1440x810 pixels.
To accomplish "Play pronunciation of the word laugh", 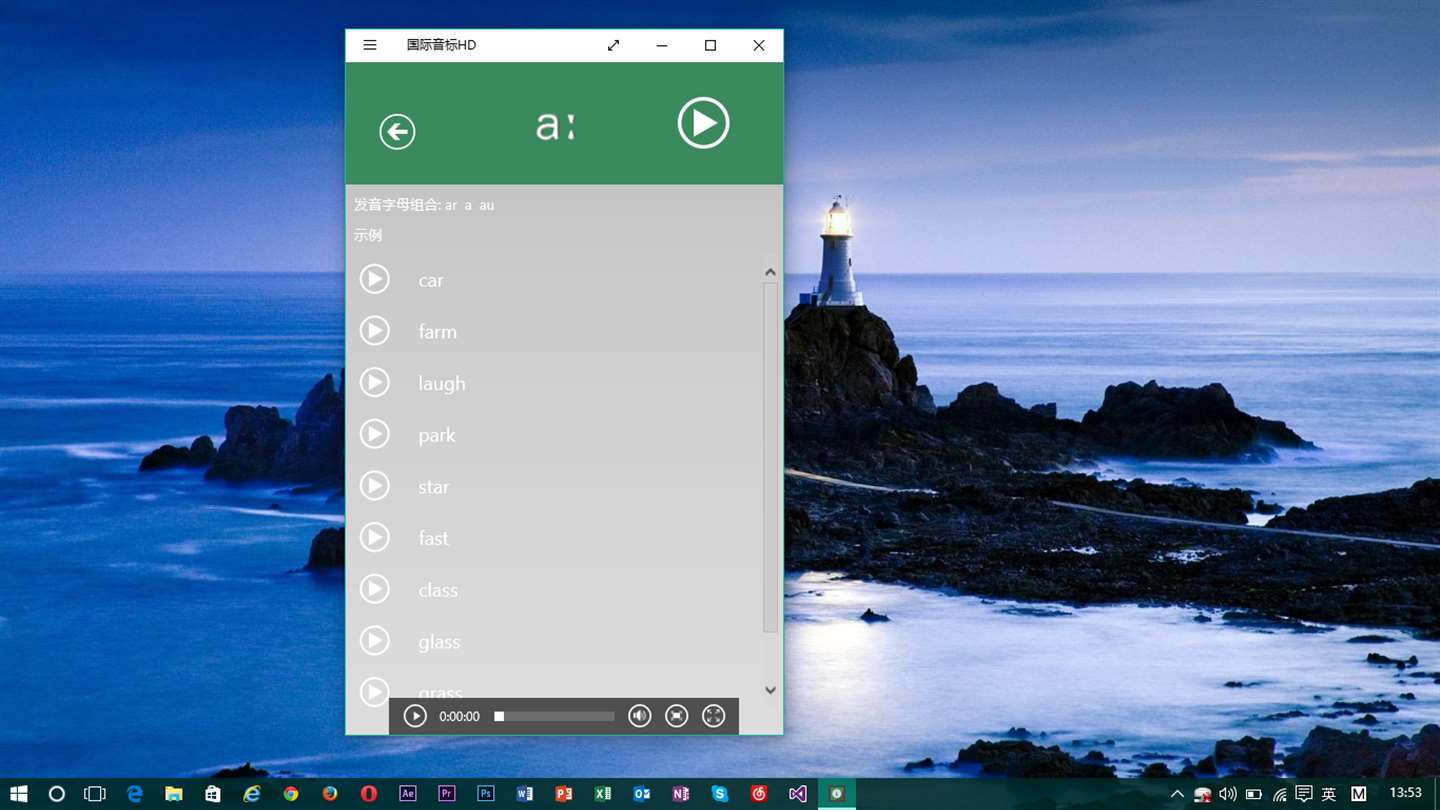I will point(375,382).
